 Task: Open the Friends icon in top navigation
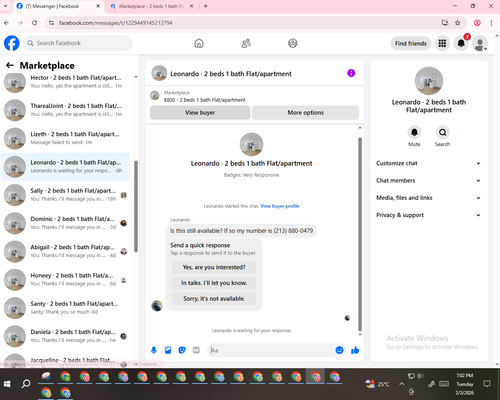pos(246,43)
